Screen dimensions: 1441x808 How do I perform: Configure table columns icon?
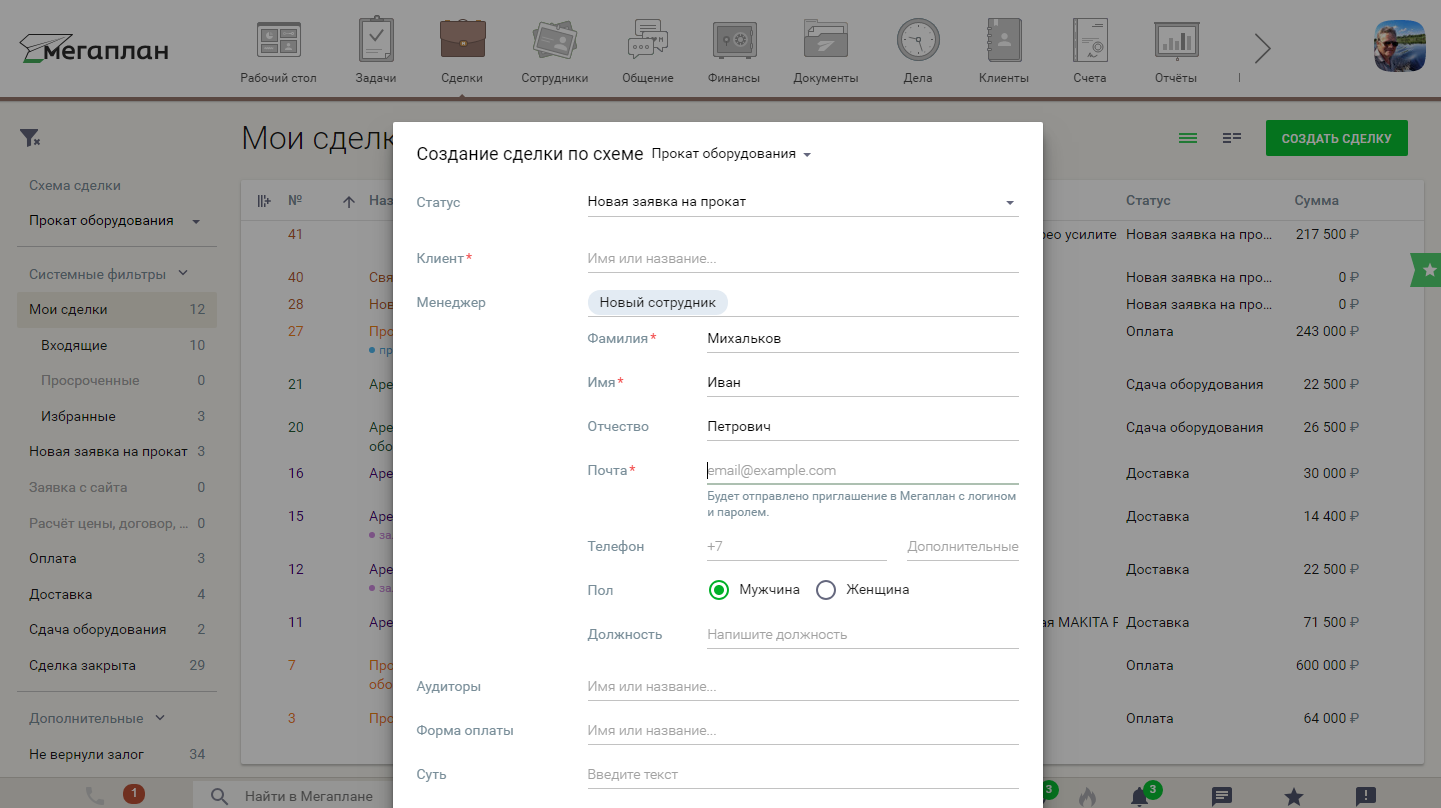click(x=264, y=201)
